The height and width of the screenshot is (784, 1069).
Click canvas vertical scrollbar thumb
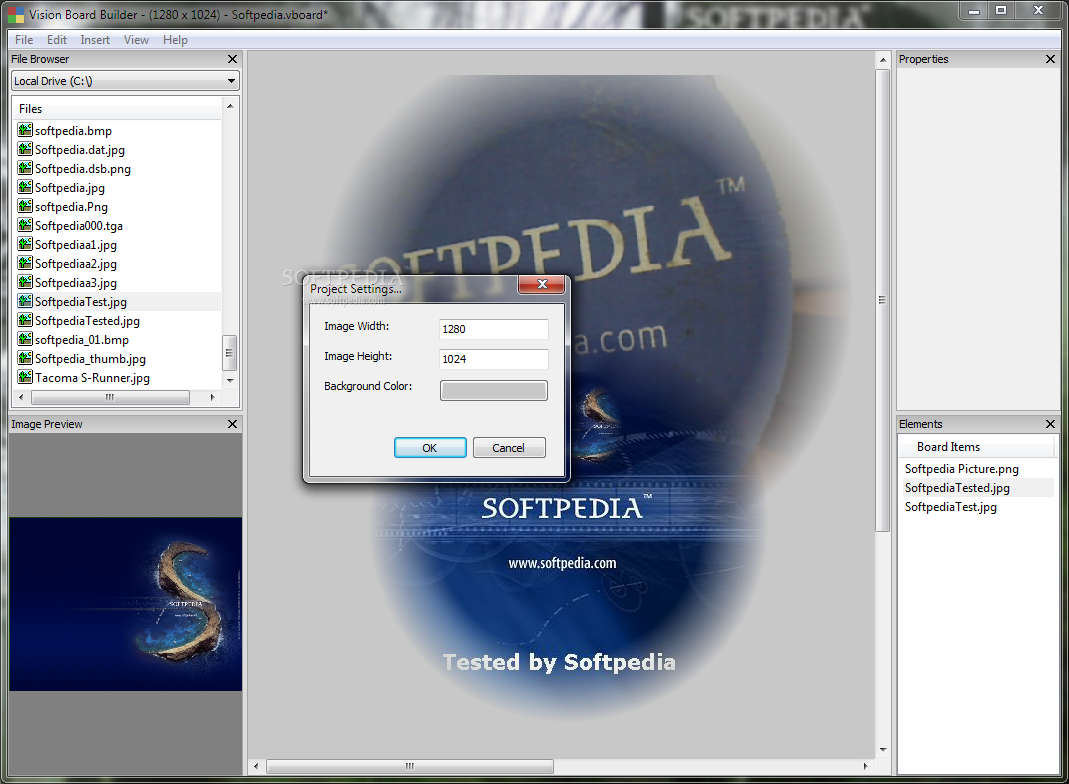coord(883,300)
